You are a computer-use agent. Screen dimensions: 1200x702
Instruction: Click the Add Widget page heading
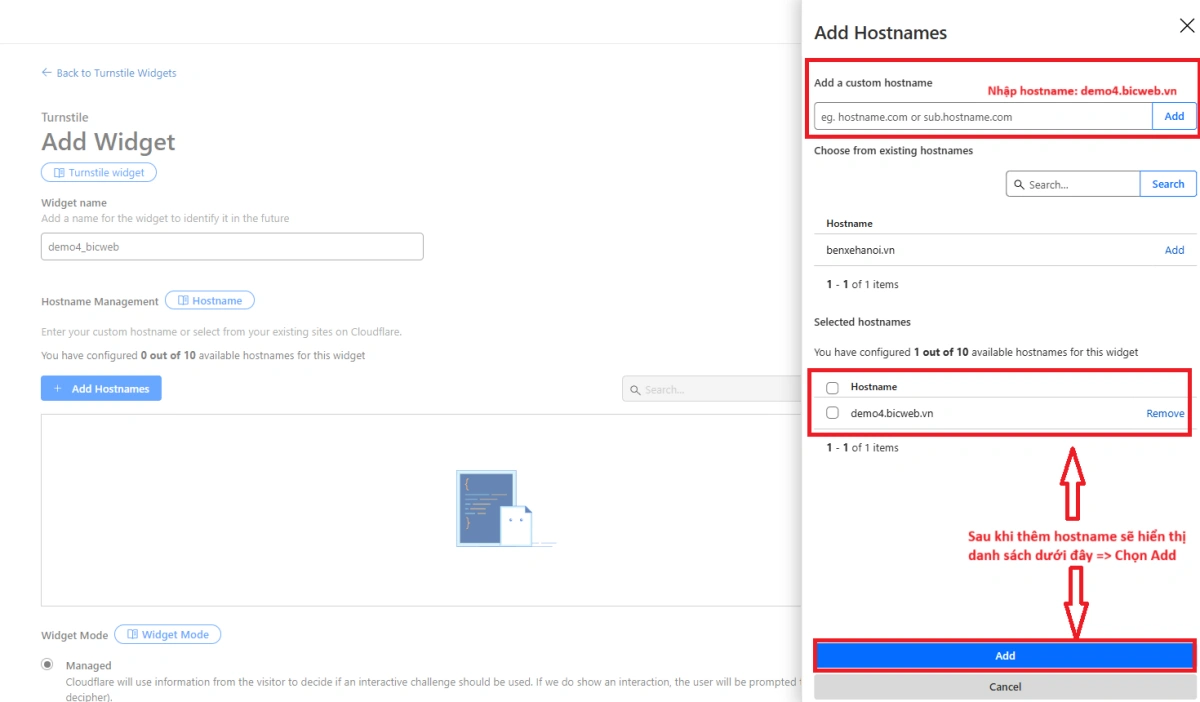click(x=108, y=142)
